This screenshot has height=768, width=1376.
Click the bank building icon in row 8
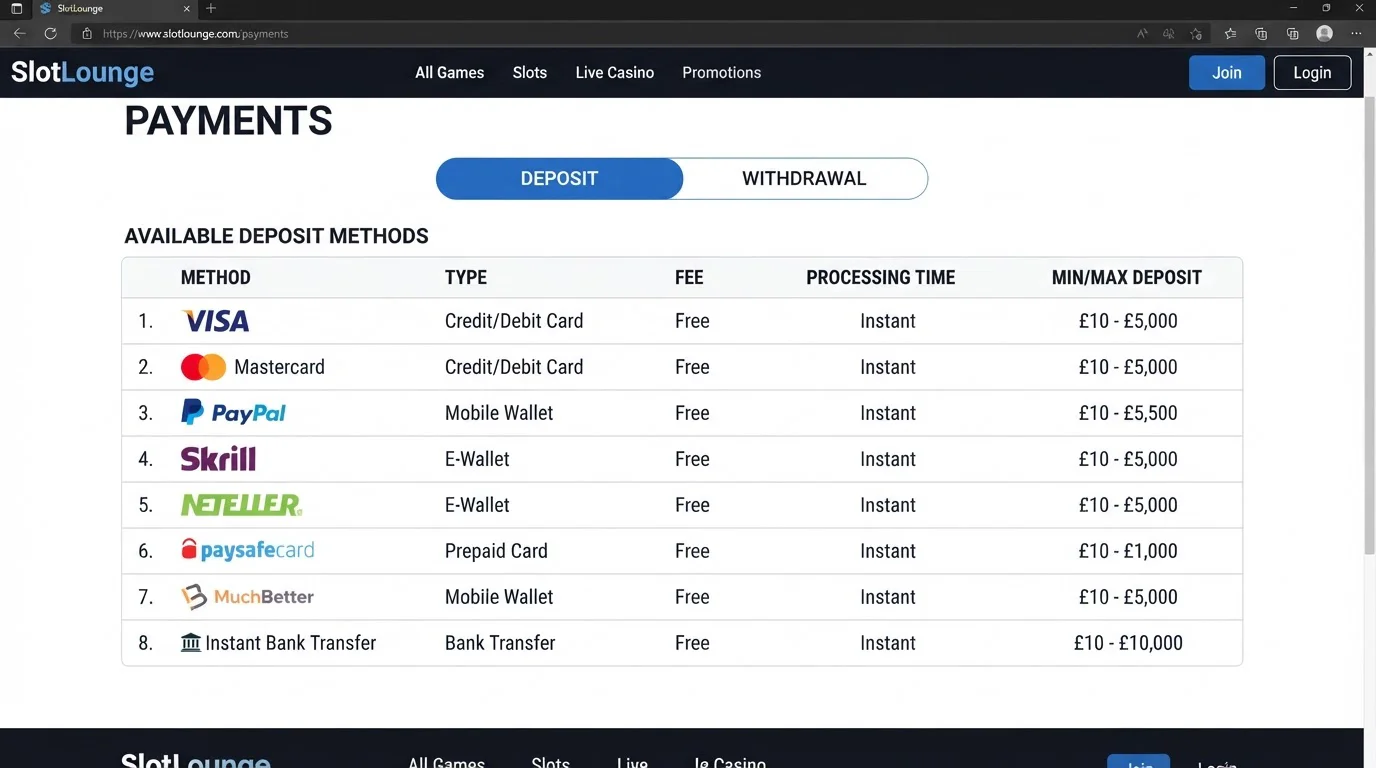(190, 642)
